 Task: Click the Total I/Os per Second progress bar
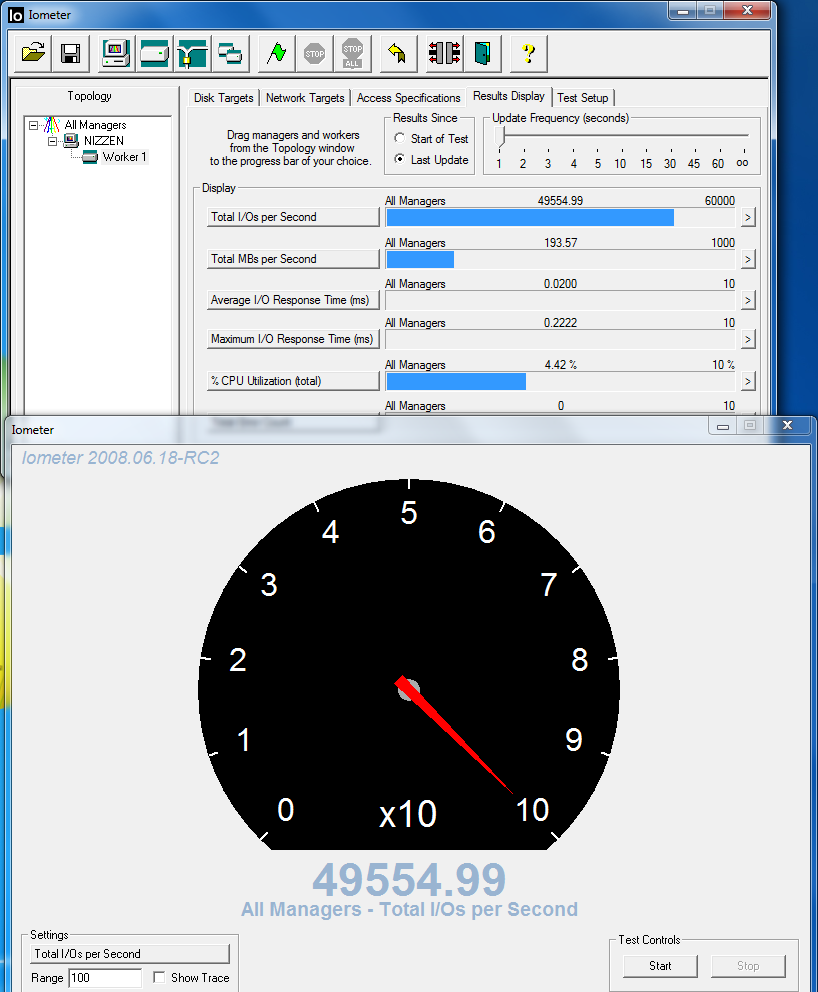[560, 218]
